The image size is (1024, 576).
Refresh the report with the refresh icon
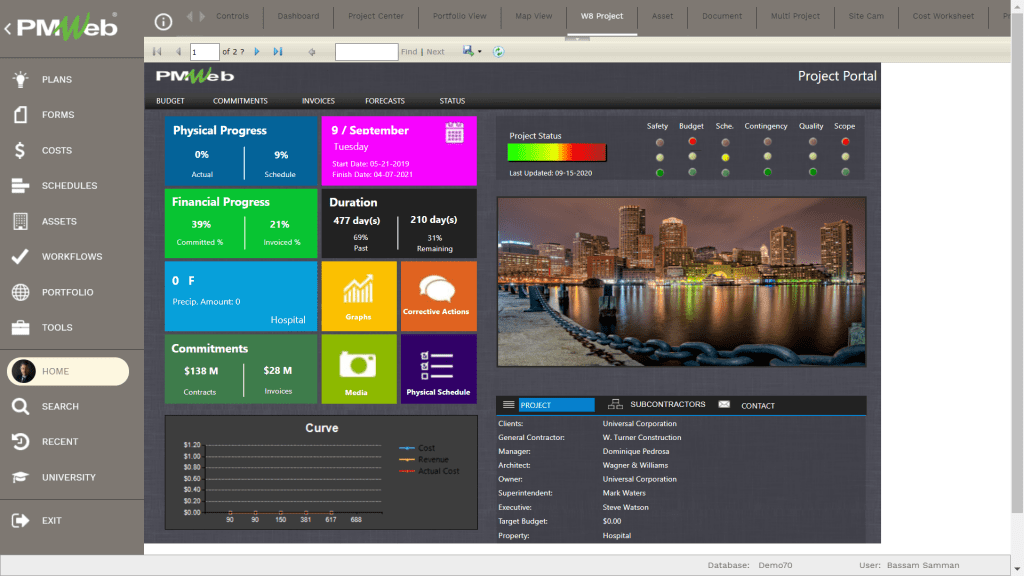click(x=499, y=51)
